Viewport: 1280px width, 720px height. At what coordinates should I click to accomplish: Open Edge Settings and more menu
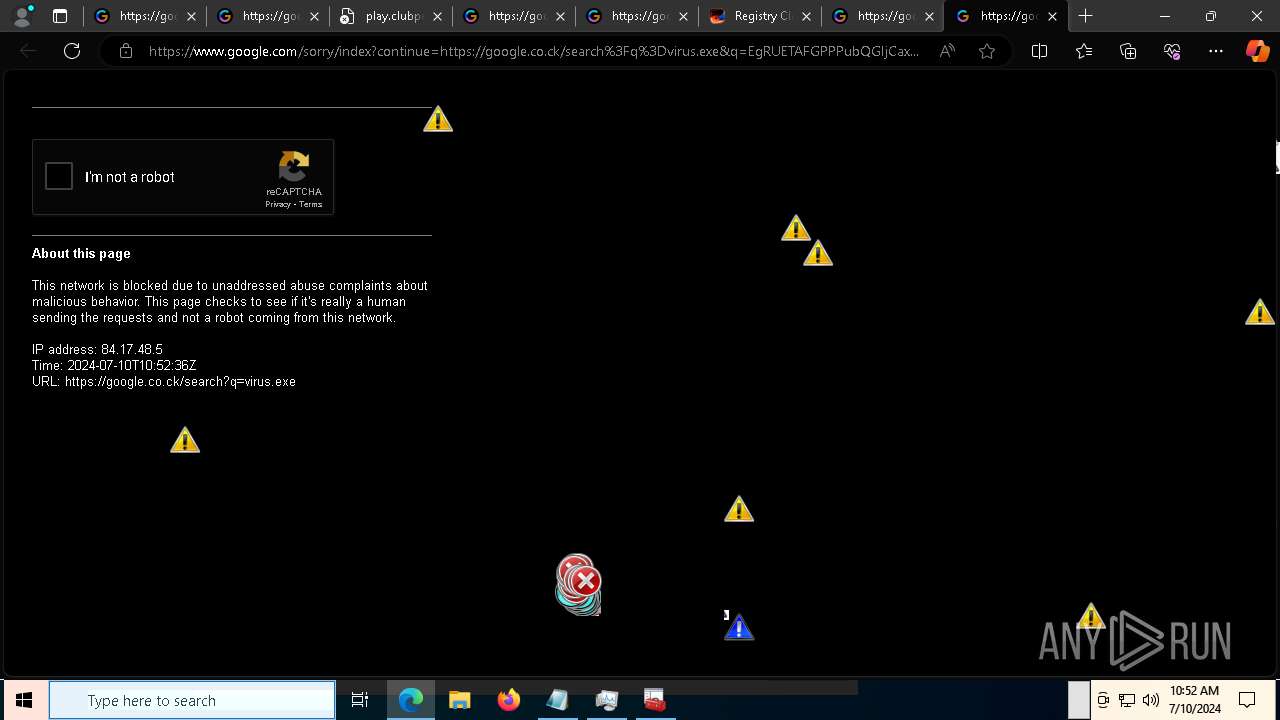[x=1216, y=51]
